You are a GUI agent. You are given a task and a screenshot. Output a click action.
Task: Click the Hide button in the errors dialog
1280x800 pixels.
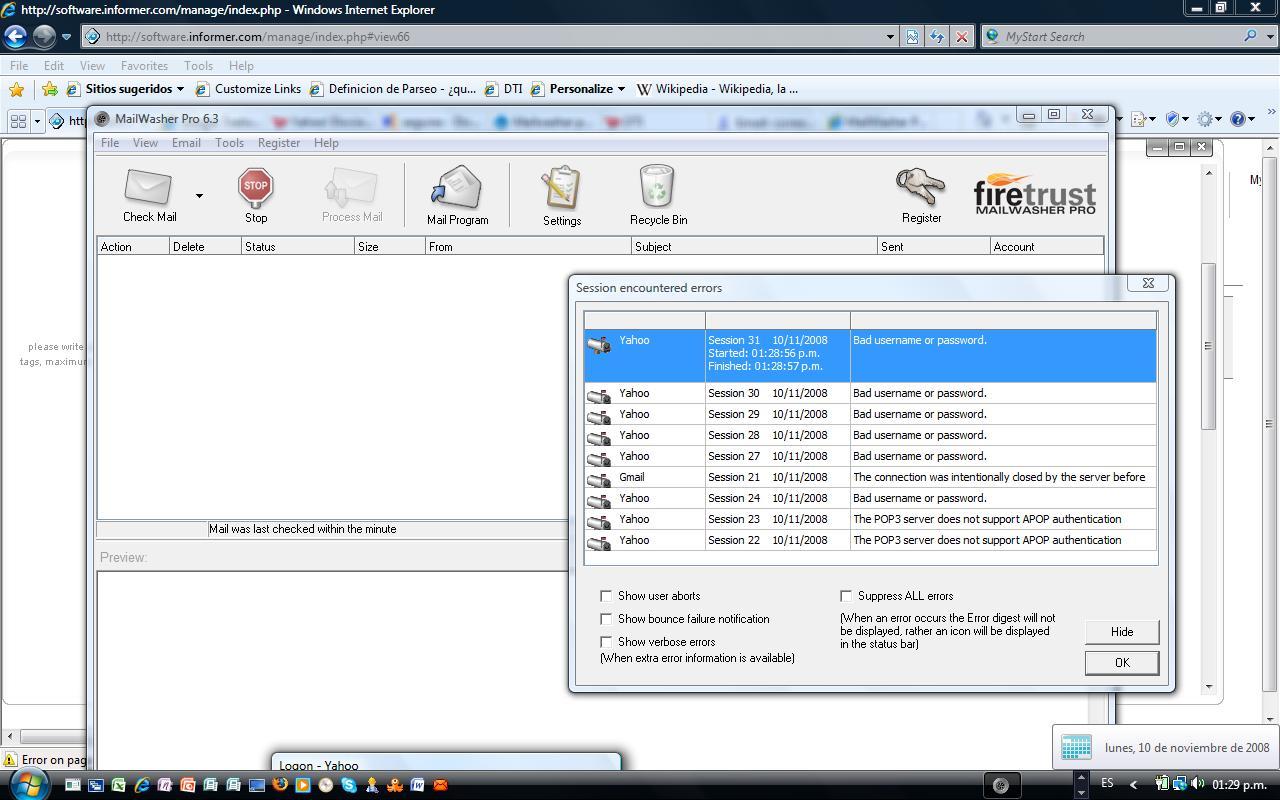(1122, 632)
